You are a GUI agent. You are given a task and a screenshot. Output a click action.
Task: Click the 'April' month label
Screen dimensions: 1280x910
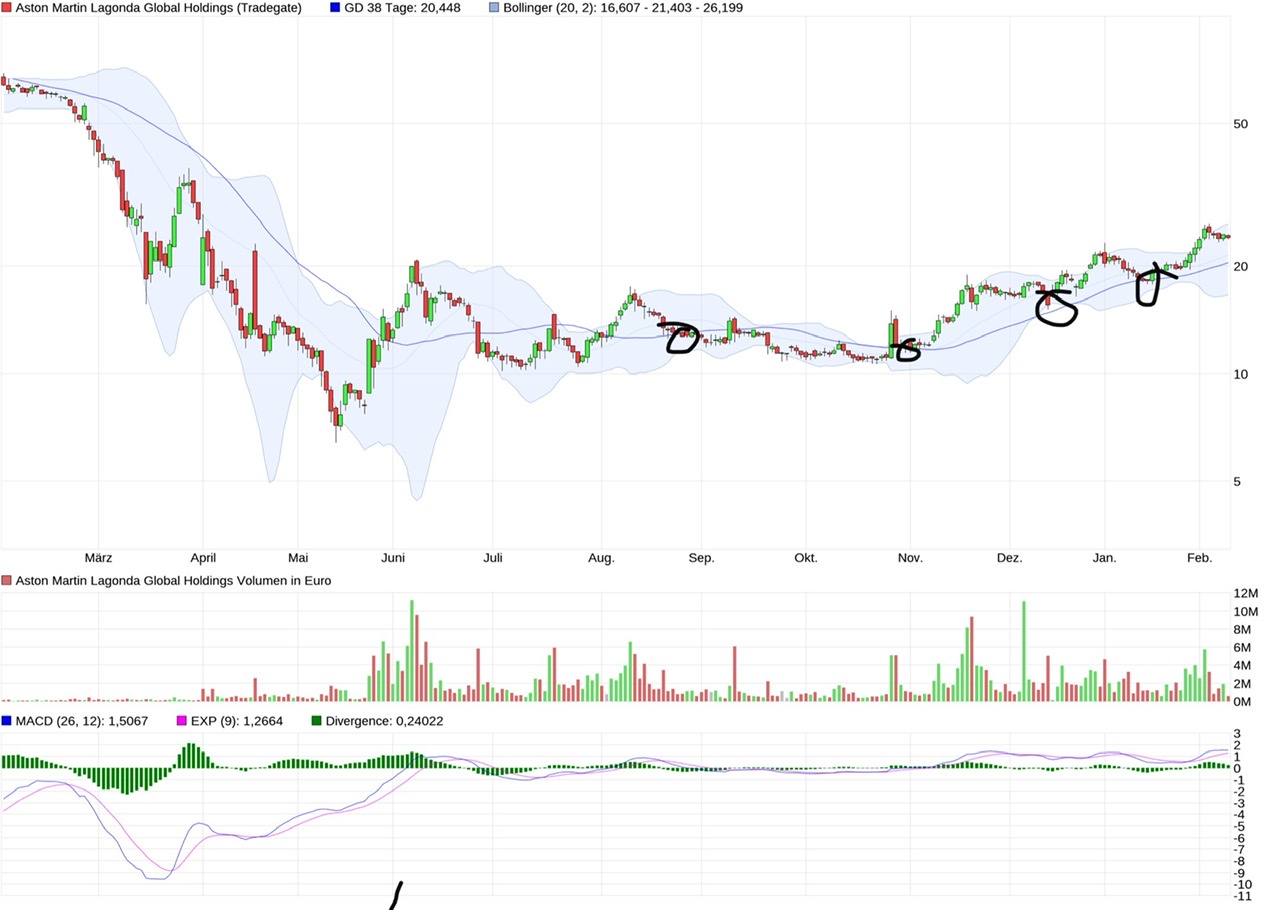[x=203, y=558]
